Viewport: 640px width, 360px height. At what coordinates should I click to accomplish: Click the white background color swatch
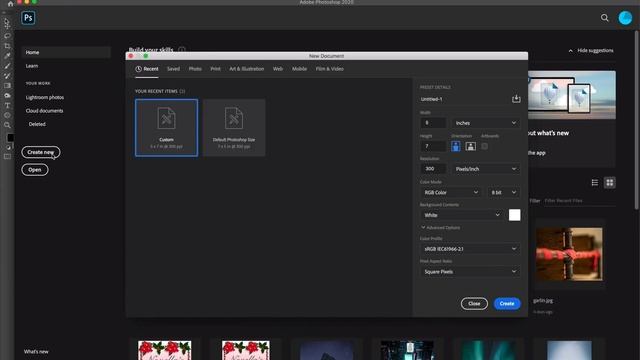tap(514, 215)
